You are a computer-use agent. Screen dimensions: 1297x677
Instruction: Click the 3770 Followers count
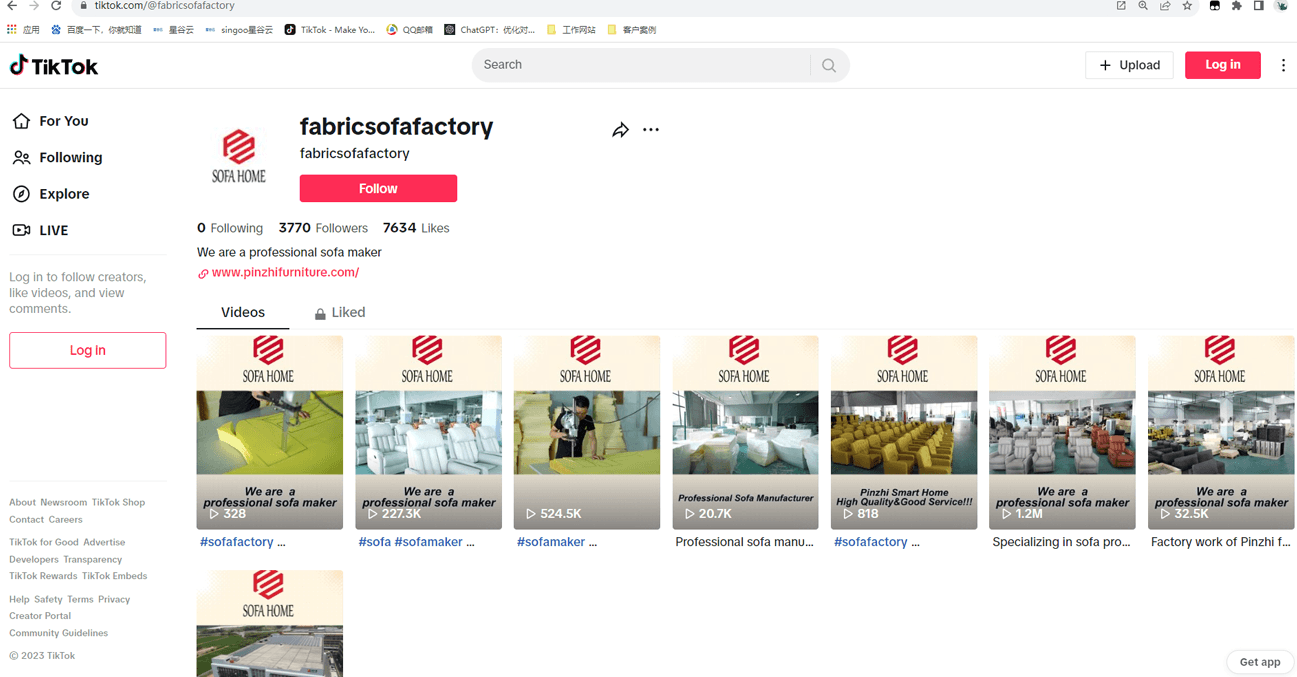point(323,228)
